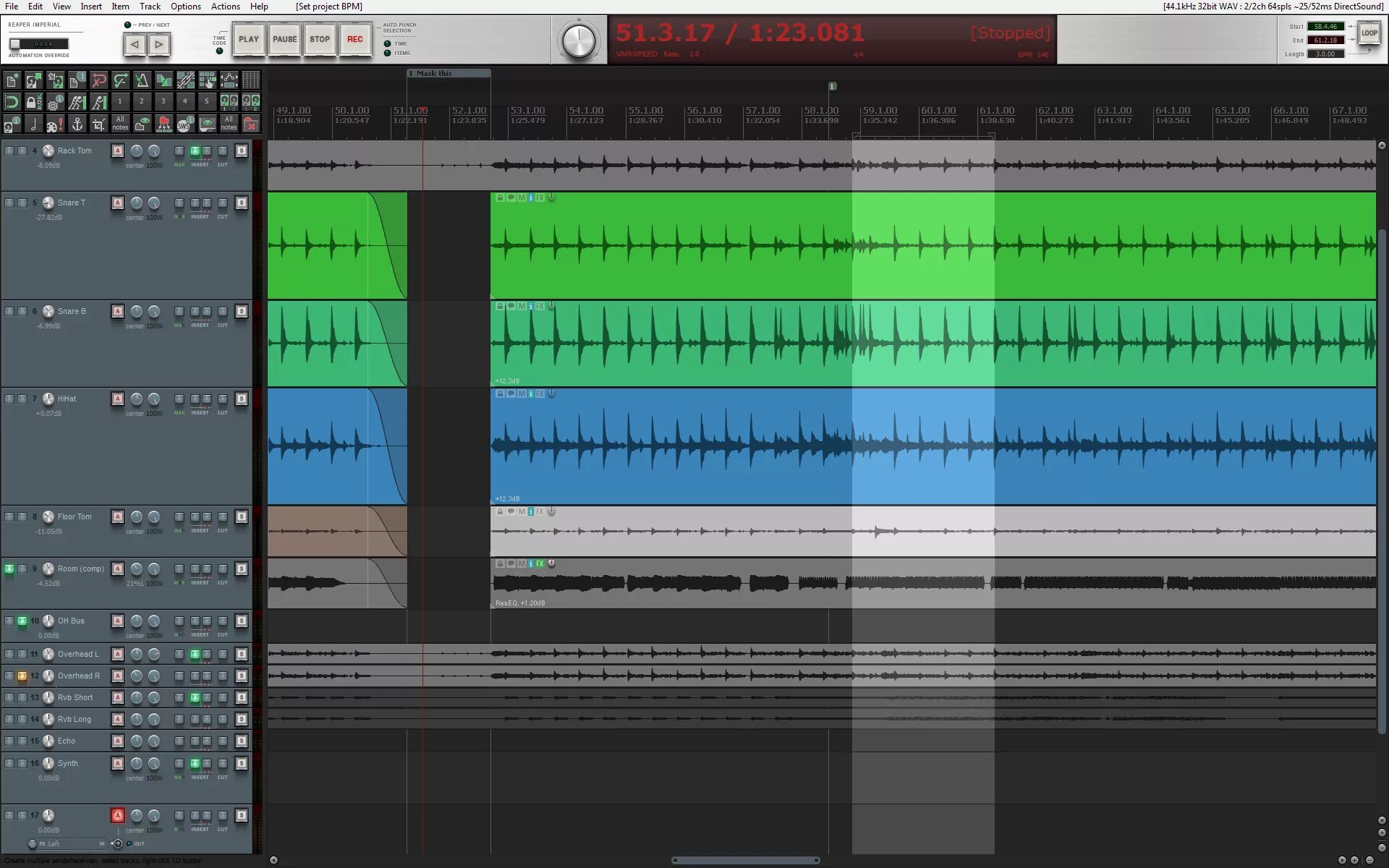Click the lock settings toolbar icon
The height and width of the screenshot is (868, 1389).
click(33, 102)
